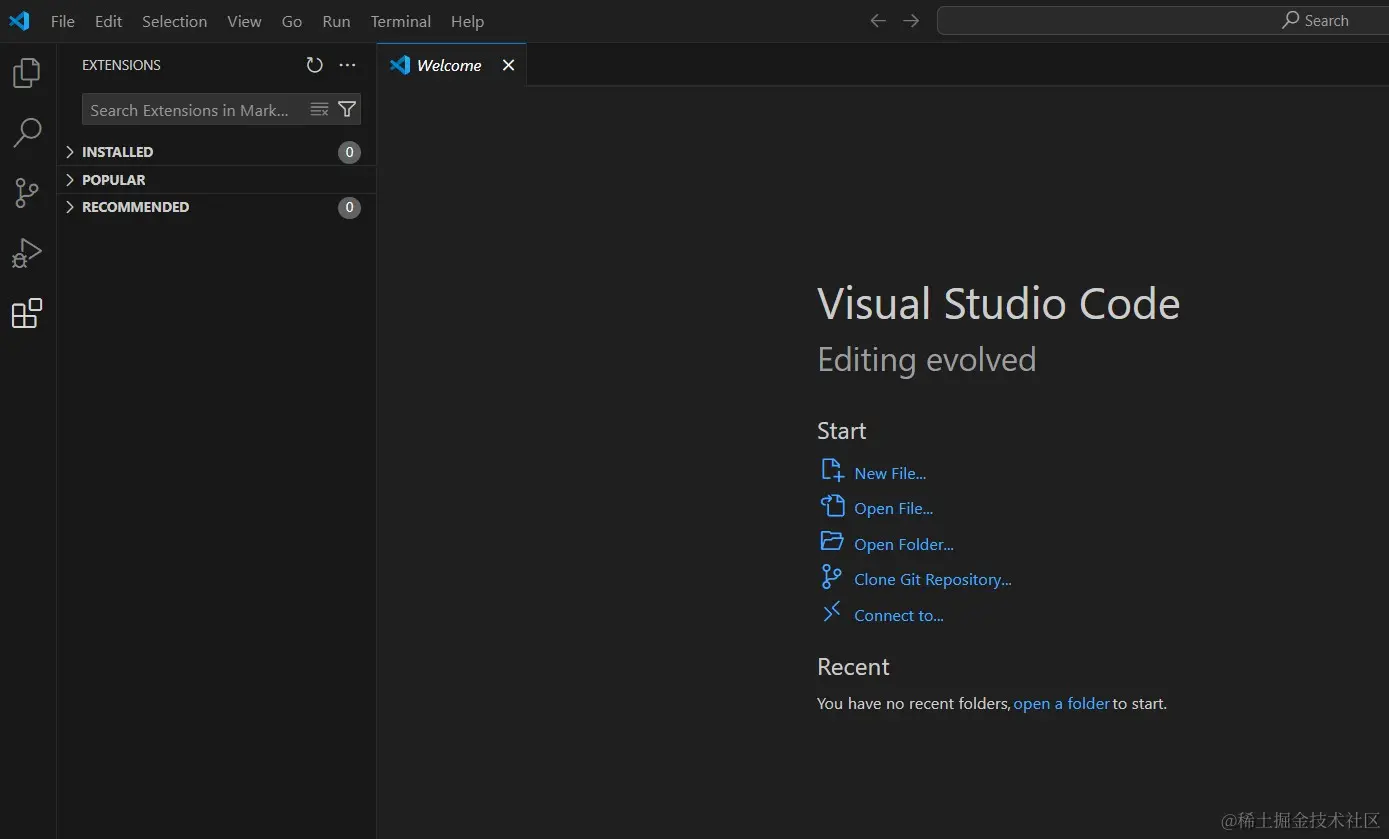Click the Connect to remote icon
The width and height of the screenshot is (1389, 839).
[832, 612]
